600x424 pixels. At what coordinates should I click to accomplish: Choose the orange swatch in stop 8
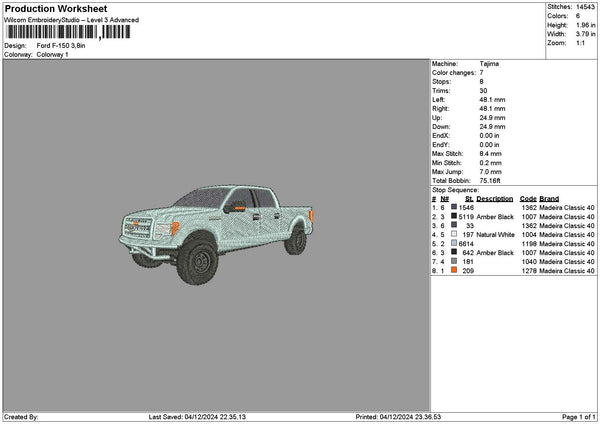[x=454, y=270]
